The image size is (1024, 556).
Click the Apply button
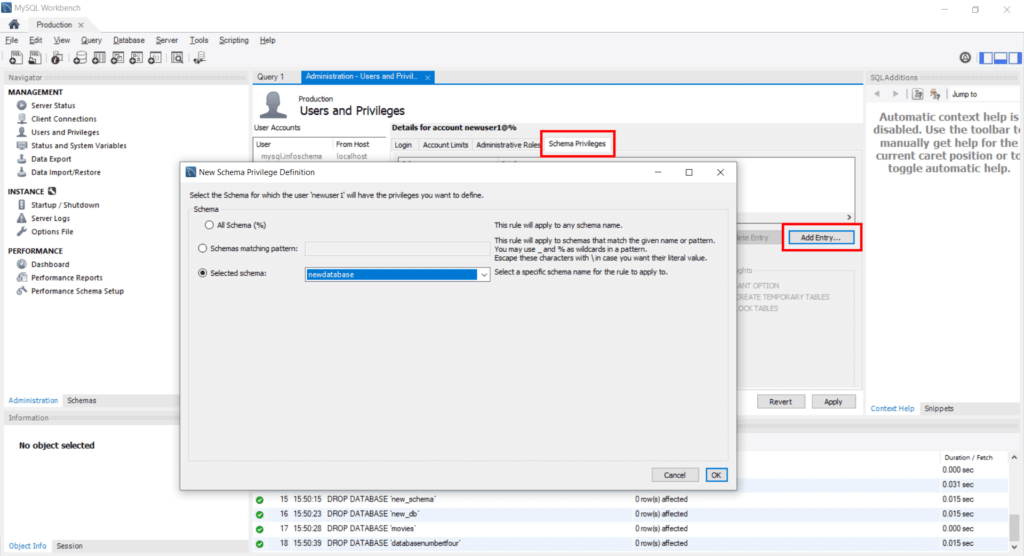click(833, 402)
